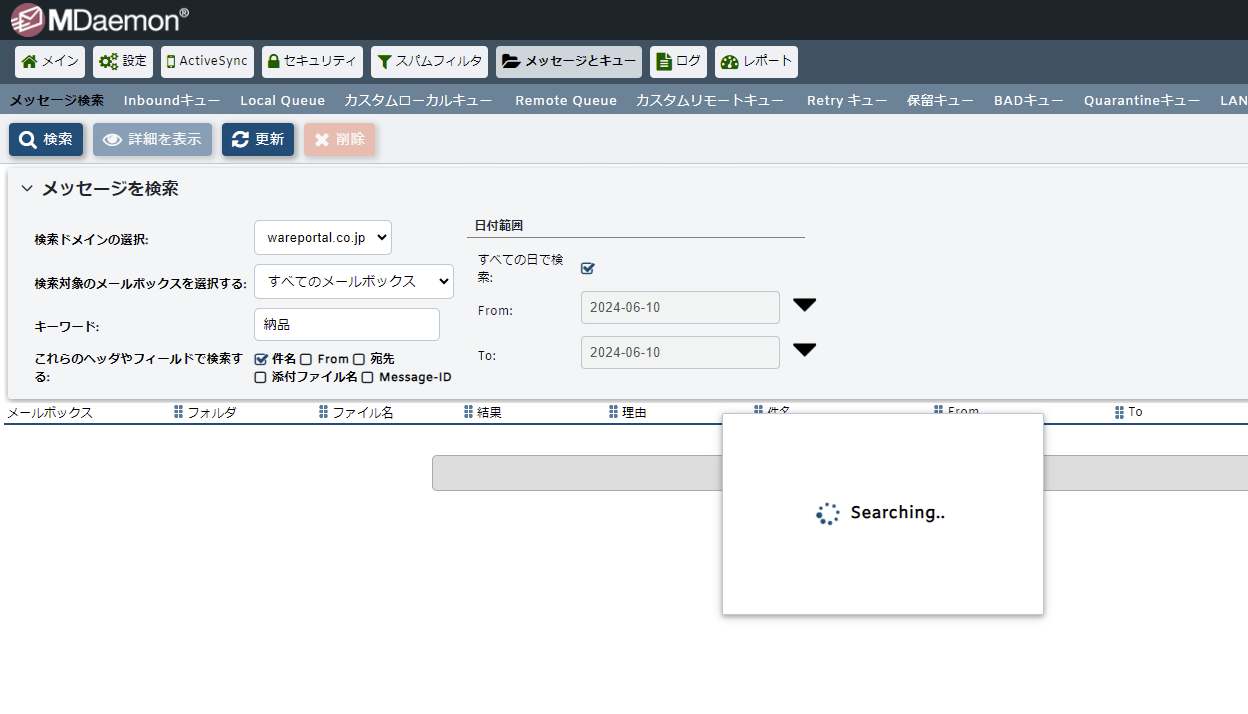Click the MDaemon logo icon
Viewport: 1248px width, 714px height.
[27, 19]
